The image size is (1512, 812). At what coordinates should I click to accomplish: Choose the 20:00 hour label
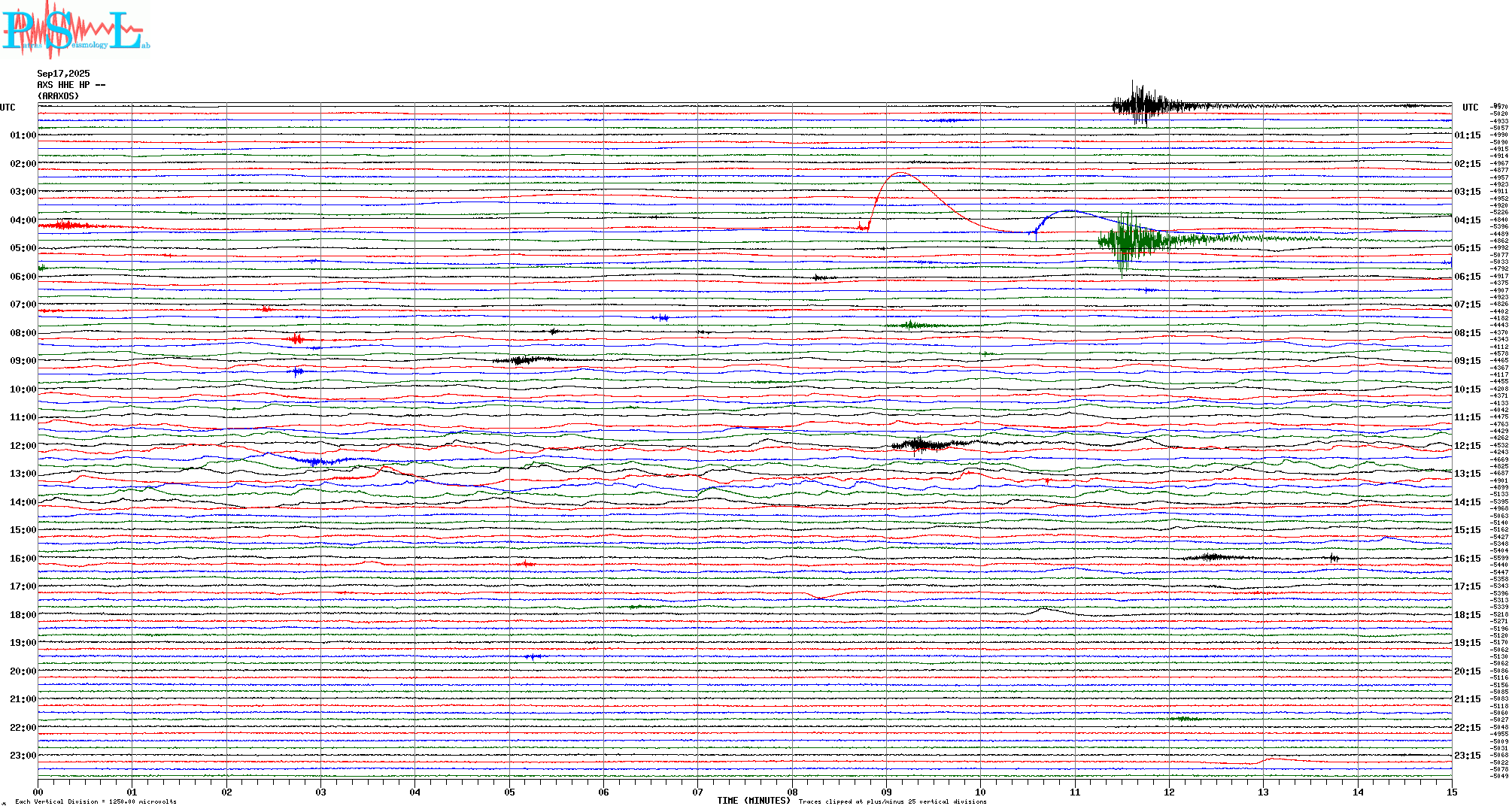(x=23, y=671)
